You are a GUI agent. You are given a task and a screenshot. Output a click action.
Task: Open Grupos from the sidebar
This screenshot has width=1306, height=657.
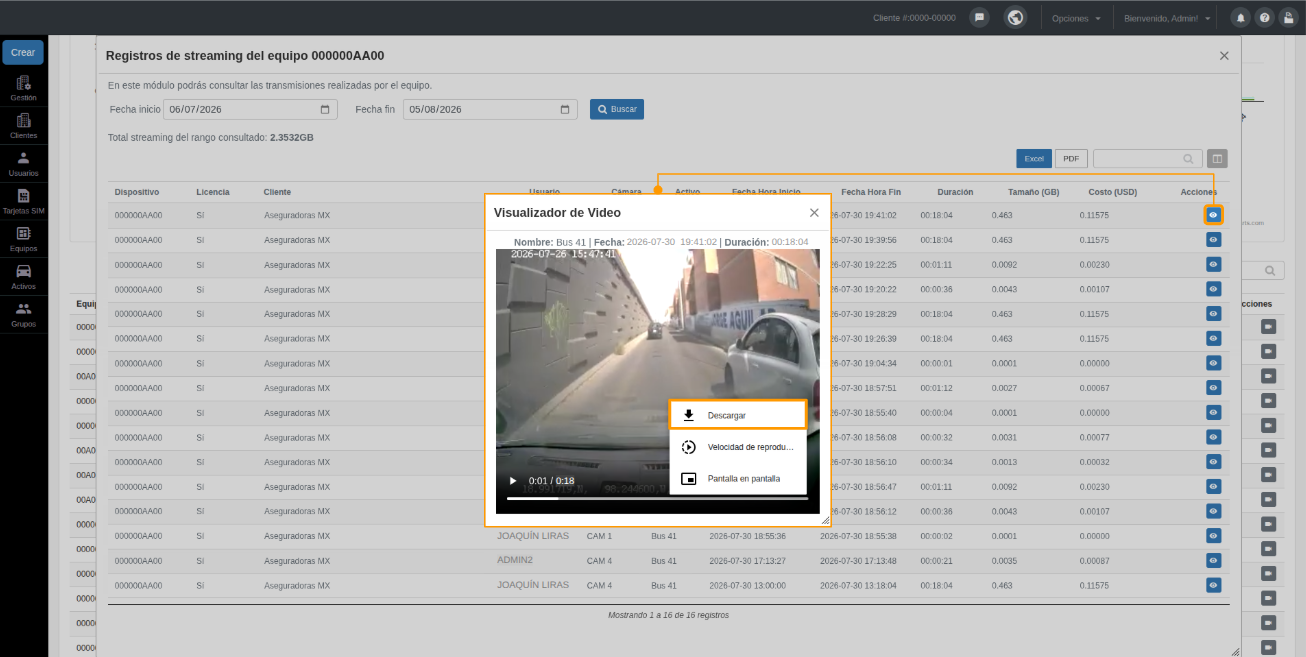click(x=23, y=315)
